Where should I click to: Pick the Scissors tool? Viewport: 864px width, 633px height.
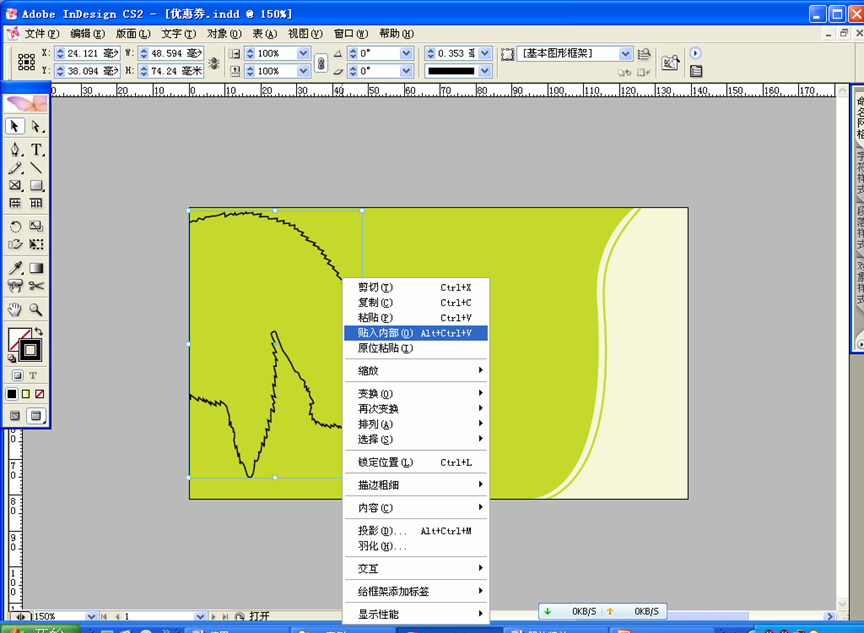click(36, 286)
